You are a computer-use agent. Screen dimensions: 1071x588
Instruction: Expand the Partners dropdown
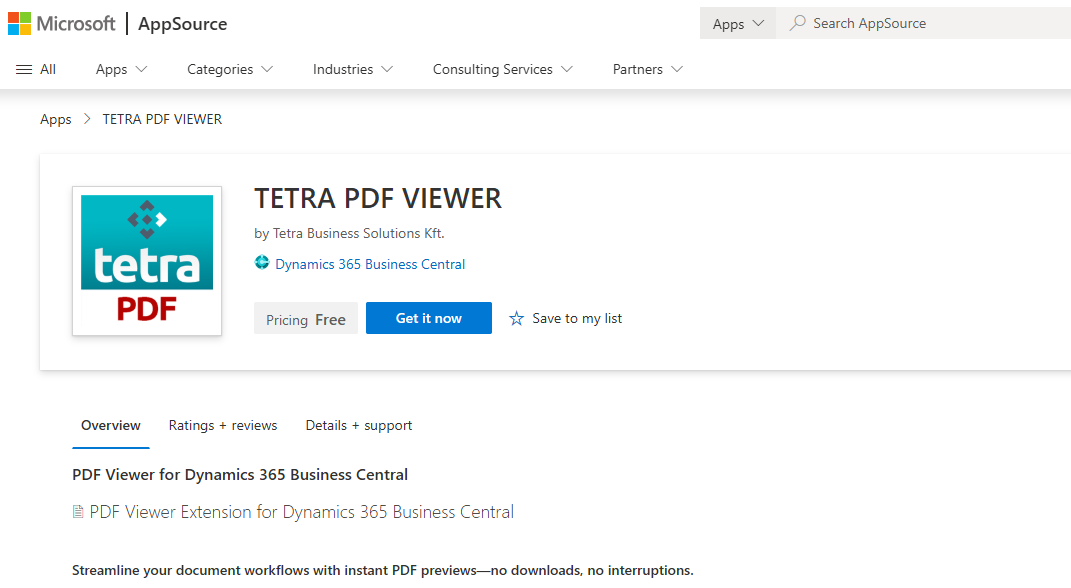click(x=646, y=69)
